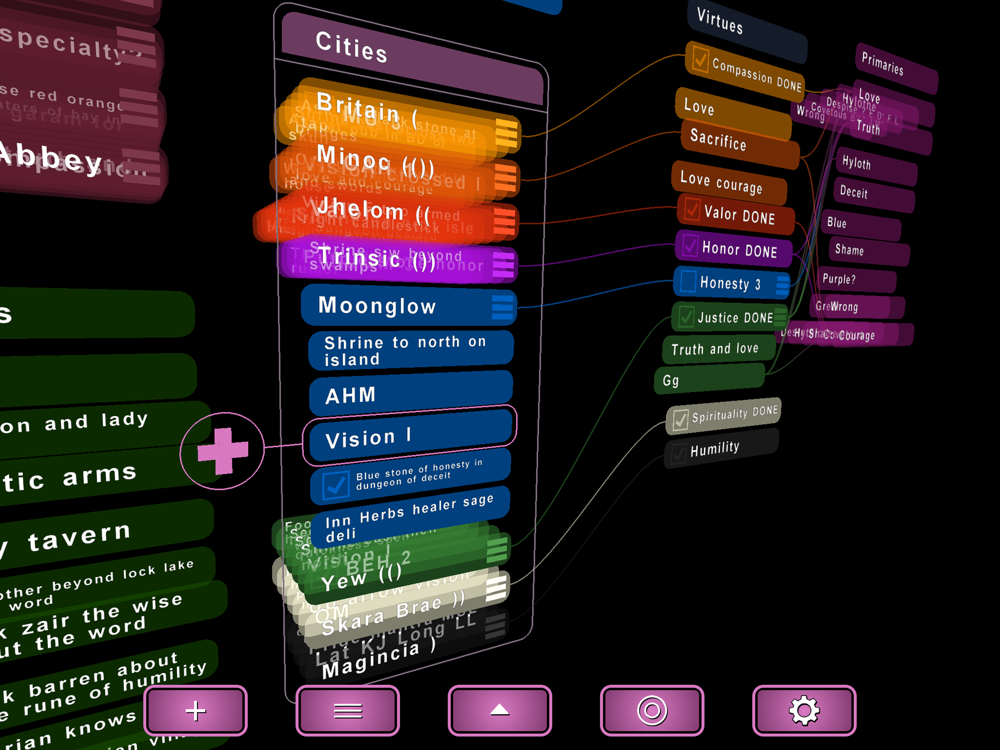The width and height of the screenshot is (1000, 750).
Task: Collapse Moonglow using its stack icon
Action: 503,307
